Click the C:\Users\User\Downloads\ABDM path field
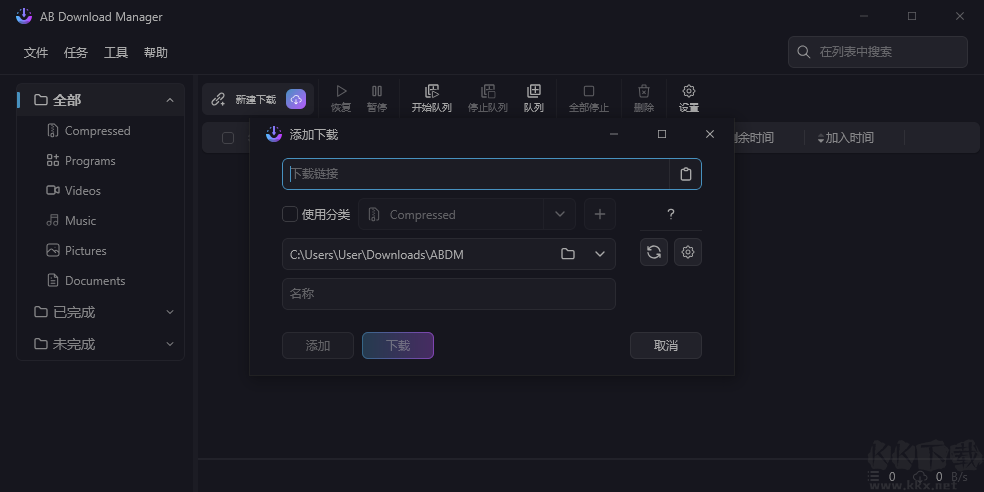This screenshot has height=492, width=984. 449,254
